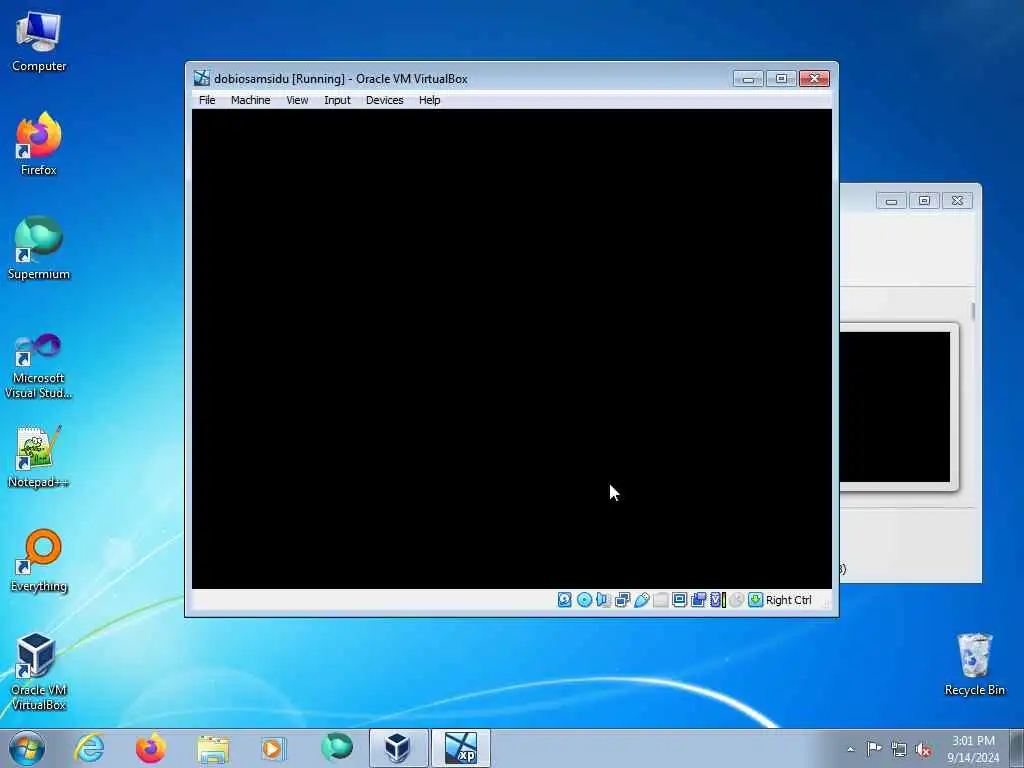Minimize the dobiosamsidu VM window
This screenshot has width=1024, height=768.
[x=748, y=79]
